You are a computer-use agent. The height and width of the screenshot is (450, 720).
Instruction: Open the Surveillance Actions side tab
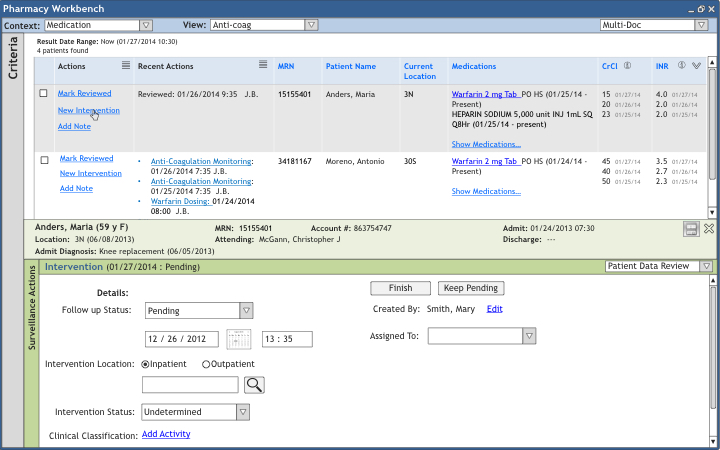(x=32, y=308)
